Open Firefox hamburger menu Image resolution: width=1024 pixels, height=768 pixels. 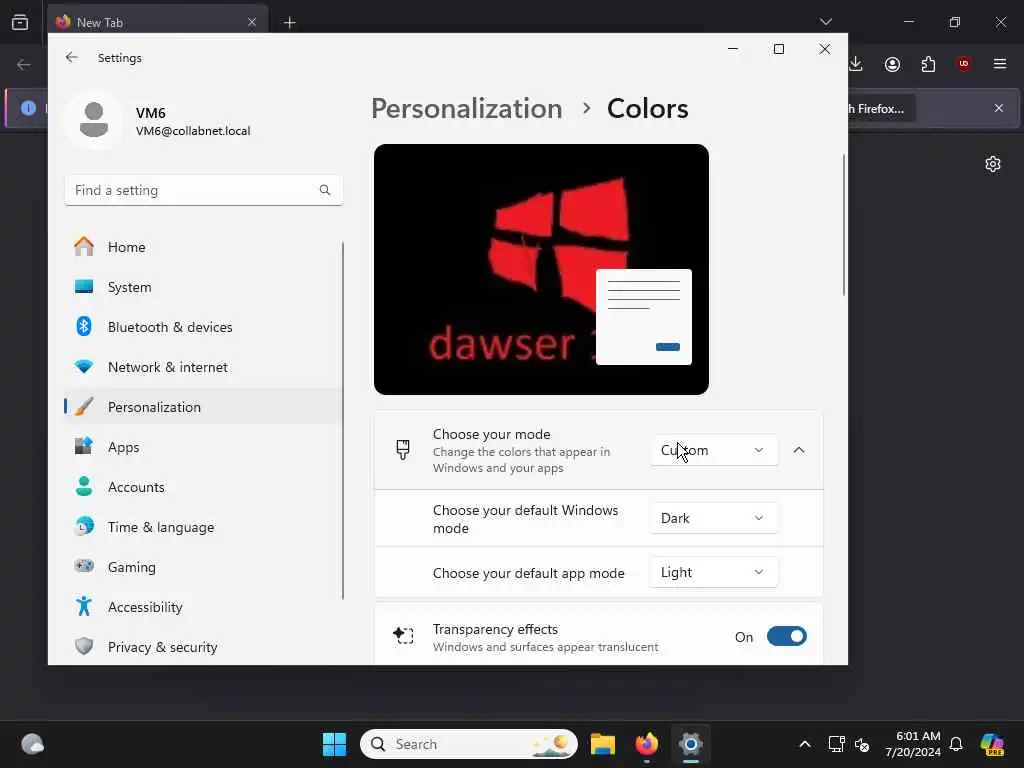pyautogui.click(x=1000, y=64)
